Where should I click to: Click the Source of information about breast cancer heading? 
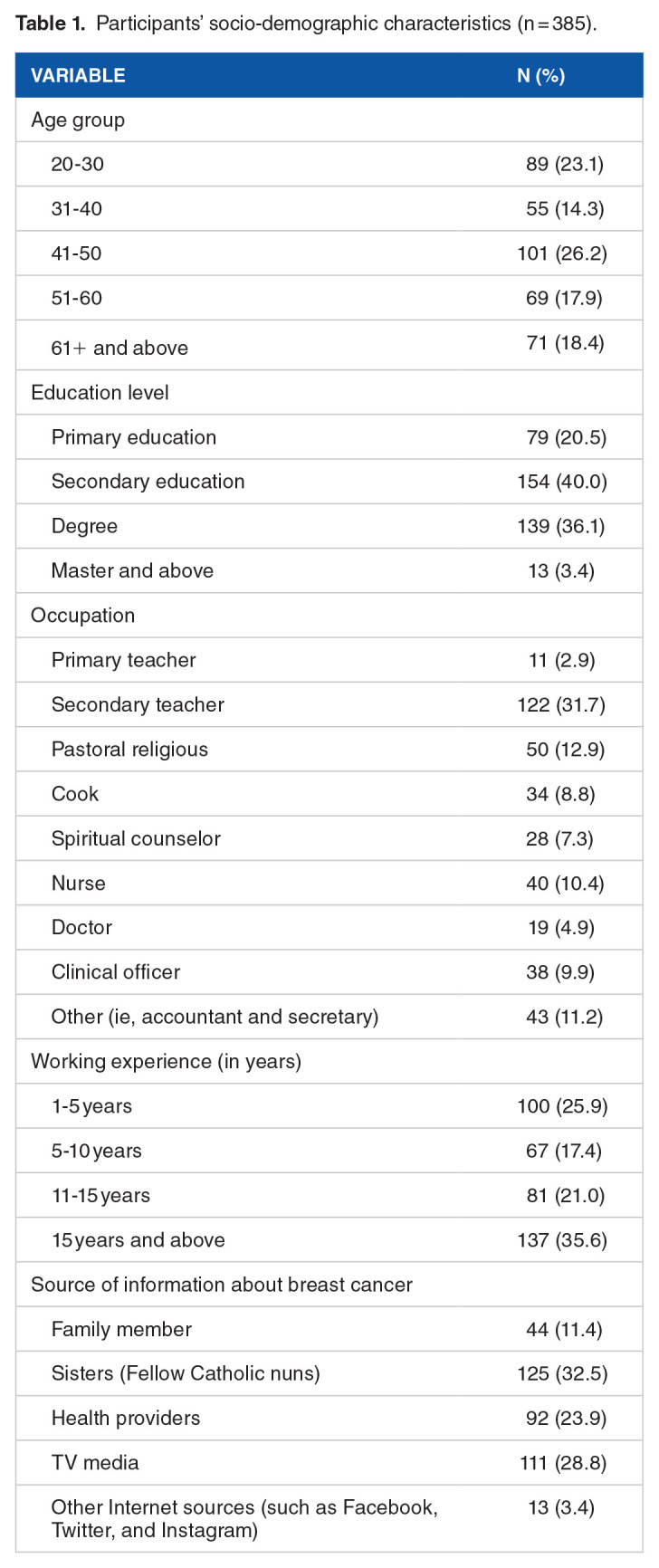tap(222, 1285)
